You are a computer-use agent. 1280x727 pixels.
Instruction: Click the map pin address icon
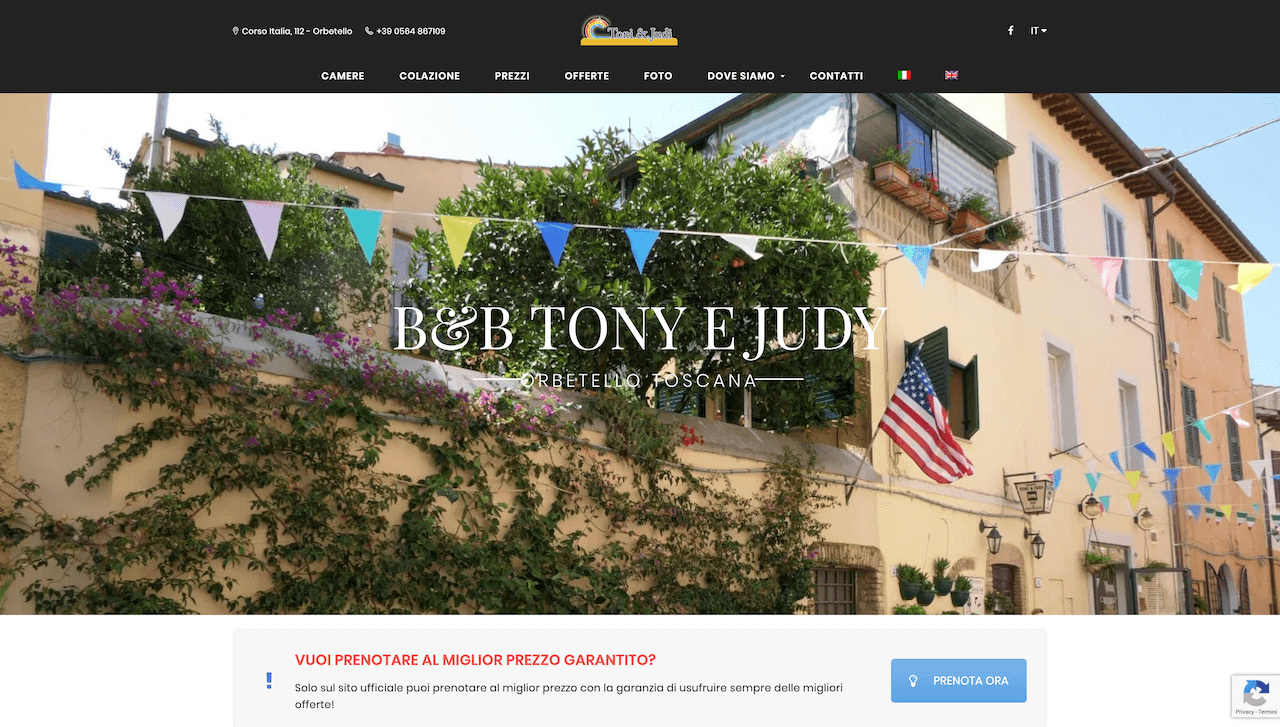click(236, 31)
